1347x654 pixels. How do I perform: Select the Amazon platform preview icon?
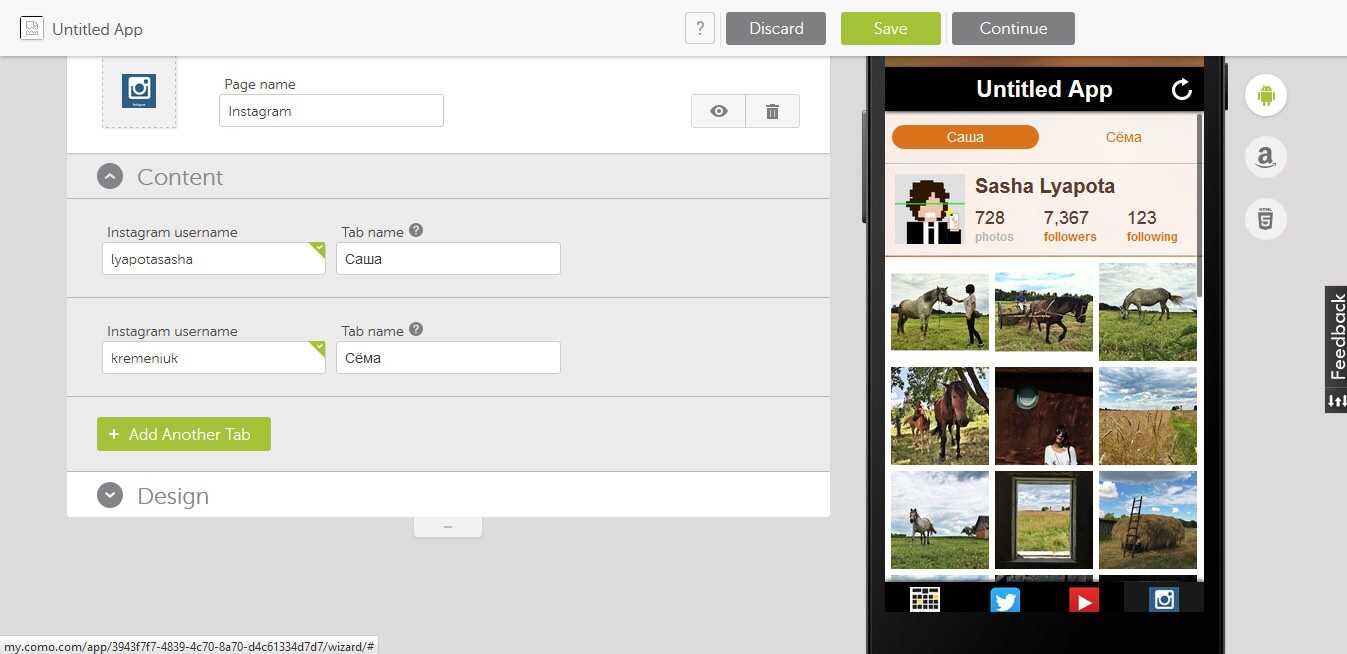(1265, 157)
